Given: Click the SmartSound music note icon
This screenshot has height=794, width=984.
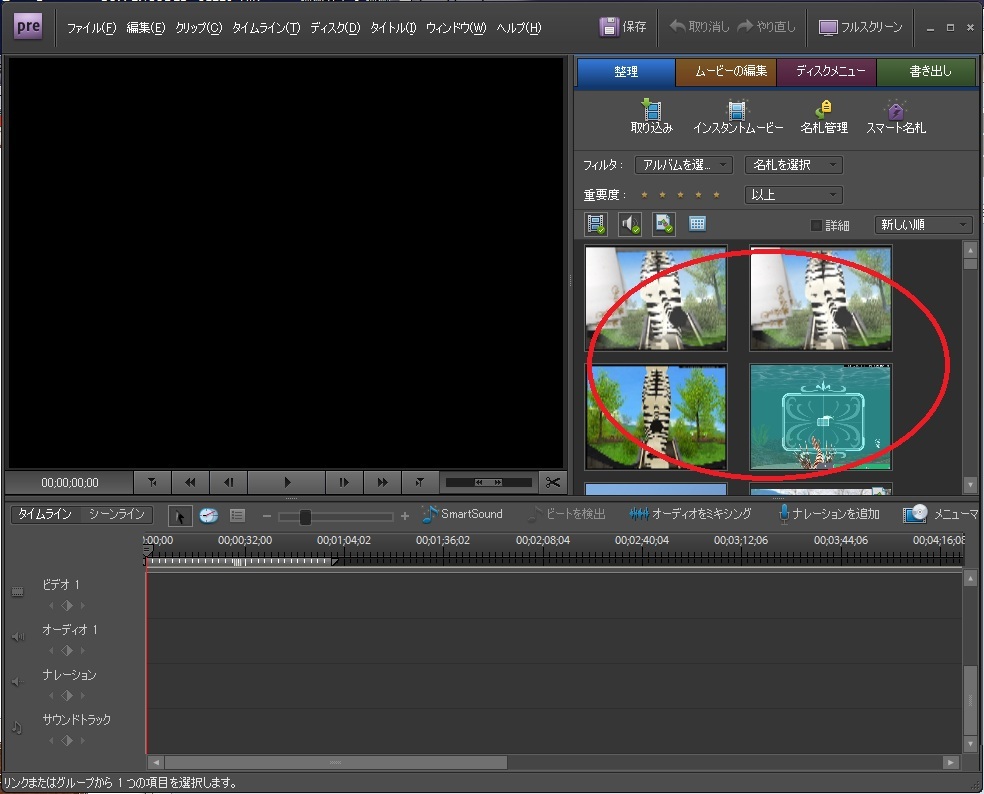Looking at the screenshot, I should [x=430, y=514].
